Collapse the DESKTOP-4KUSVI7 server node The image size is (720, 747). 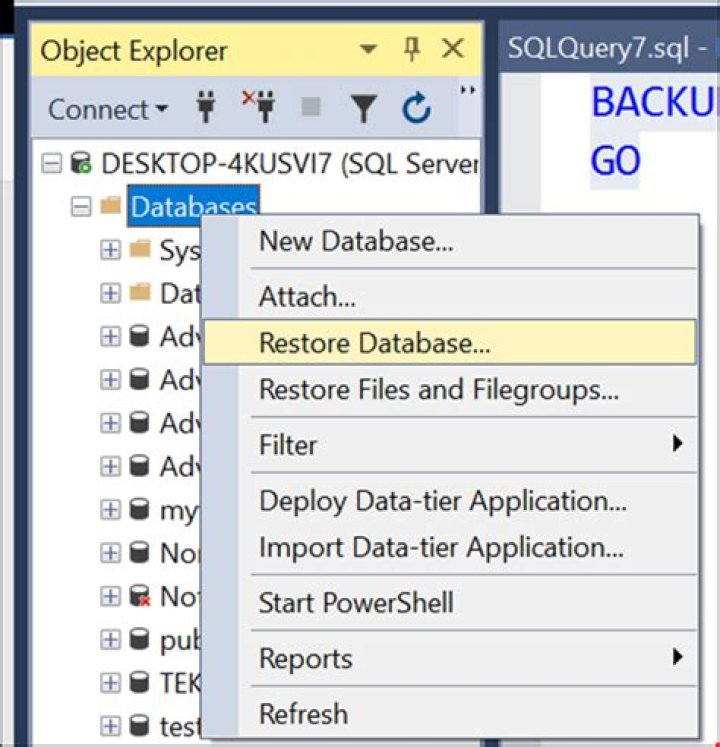[52, 163]
